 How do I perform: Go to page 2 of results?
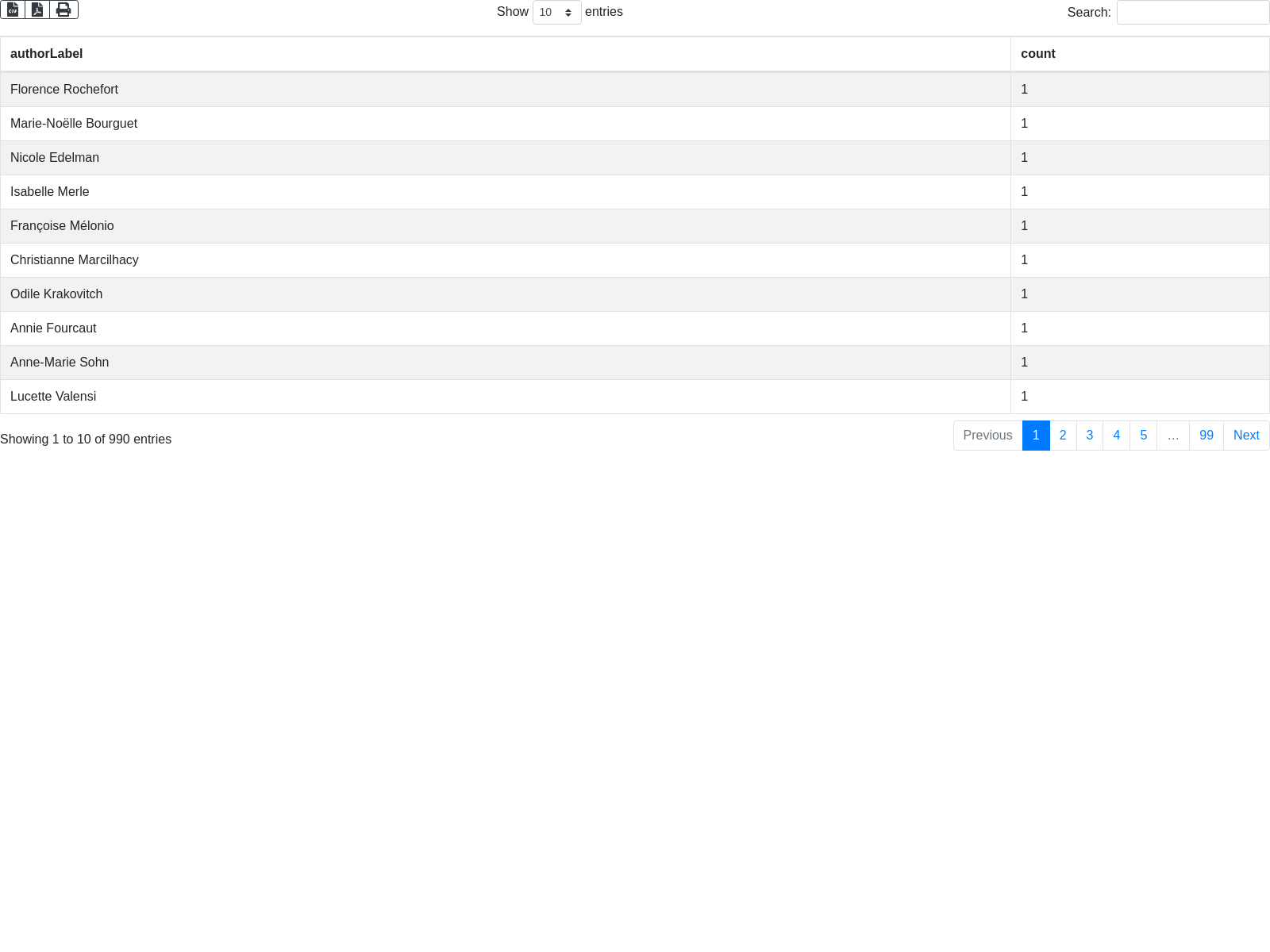(x=1063, y=436)
